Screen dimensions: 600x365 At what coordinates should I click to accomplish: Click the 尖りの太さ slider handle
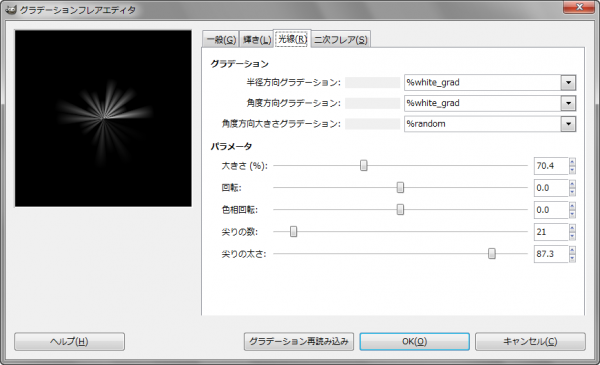(492, 253)
